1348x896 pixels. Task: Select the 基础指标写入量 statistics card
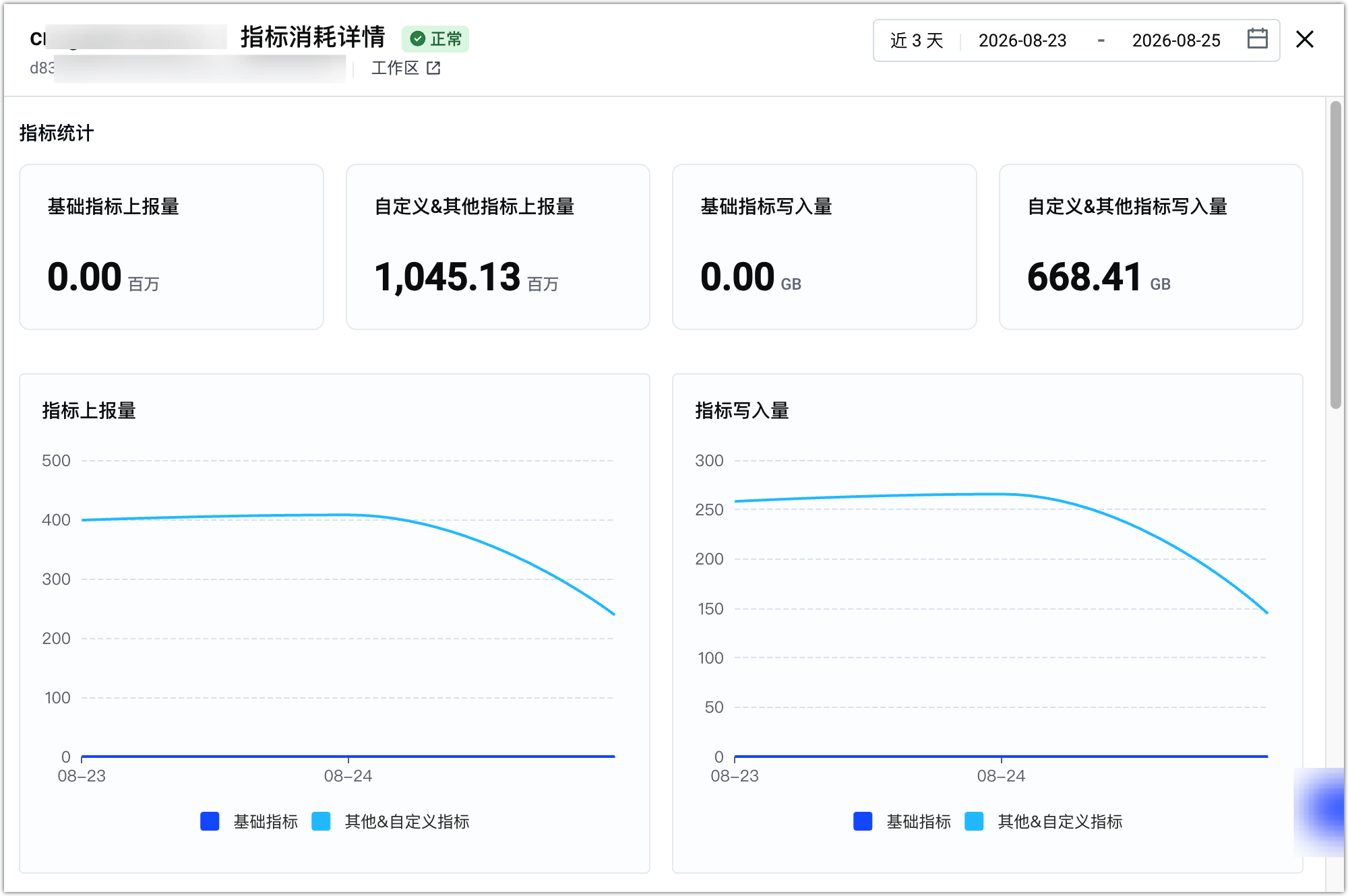(x=824, y=247)
